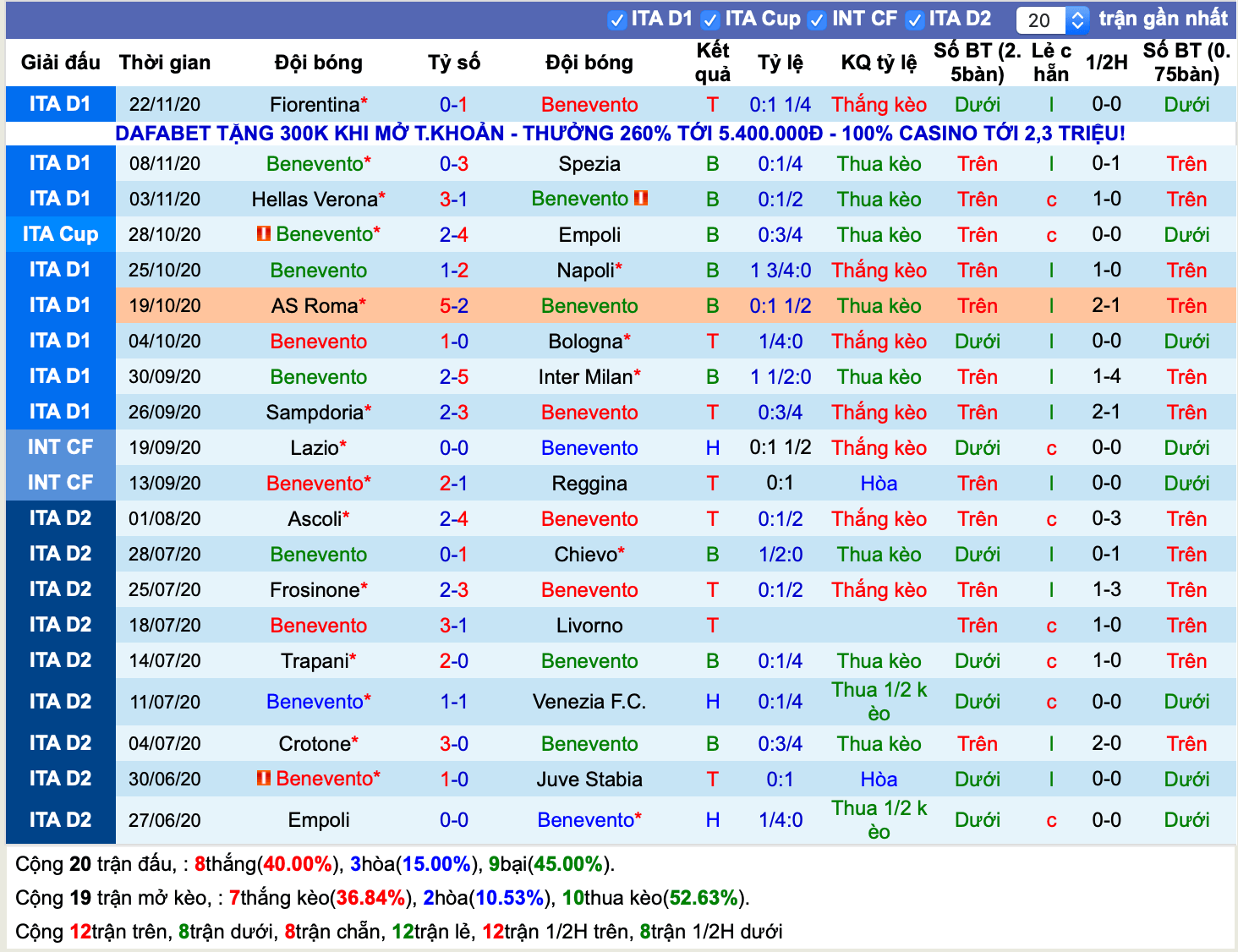Toggle the INT CF filter checkbox
Viewport: 1238px width, 952px height.
pos(817,19)
